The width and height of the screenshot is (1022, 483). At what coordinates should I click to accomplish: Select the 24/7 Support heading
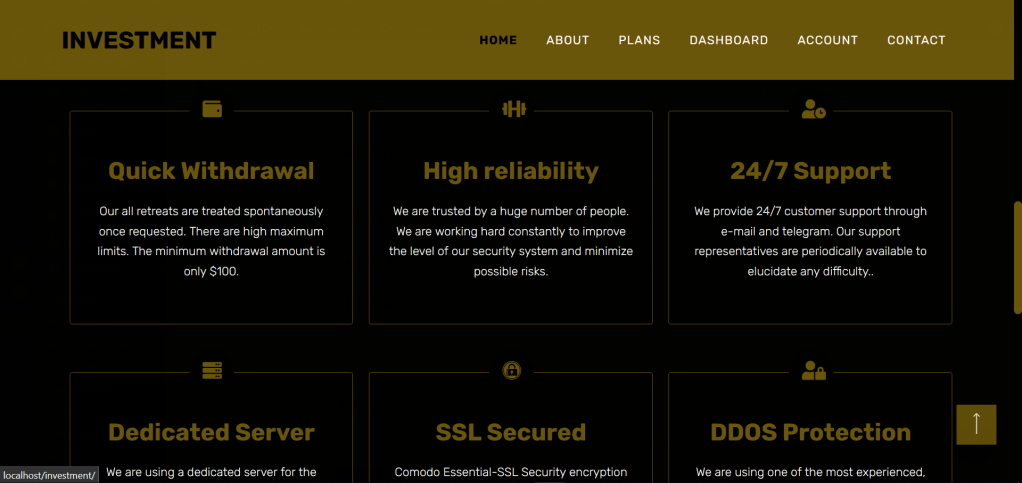click(810, 171)
